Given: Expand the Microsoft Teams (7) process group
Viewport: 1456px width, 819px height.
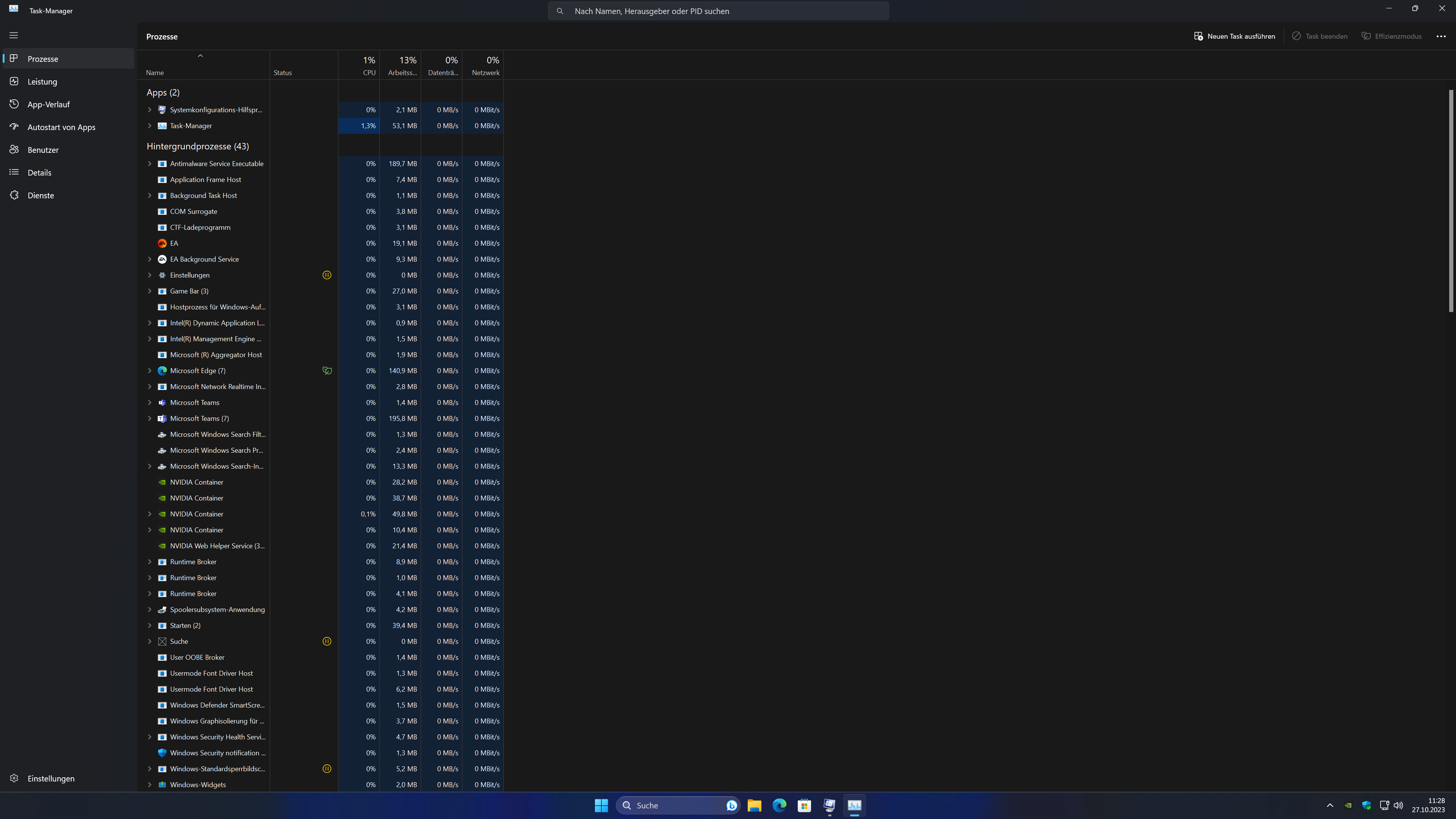Looking at the screenshot, I should point(150,418).
